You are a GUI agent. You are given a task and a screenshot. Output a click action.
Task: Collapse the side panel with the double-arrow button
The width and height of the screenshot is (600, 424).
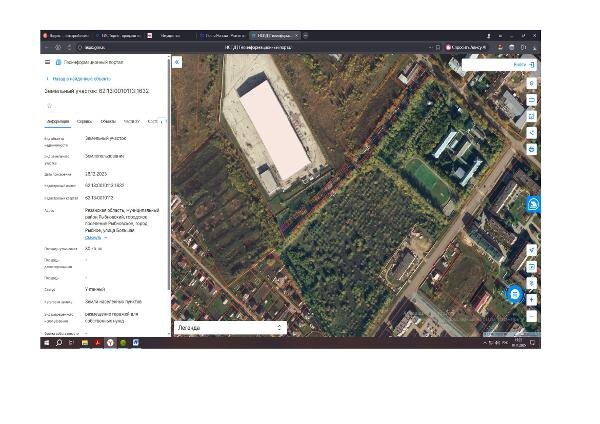point(177,62)
